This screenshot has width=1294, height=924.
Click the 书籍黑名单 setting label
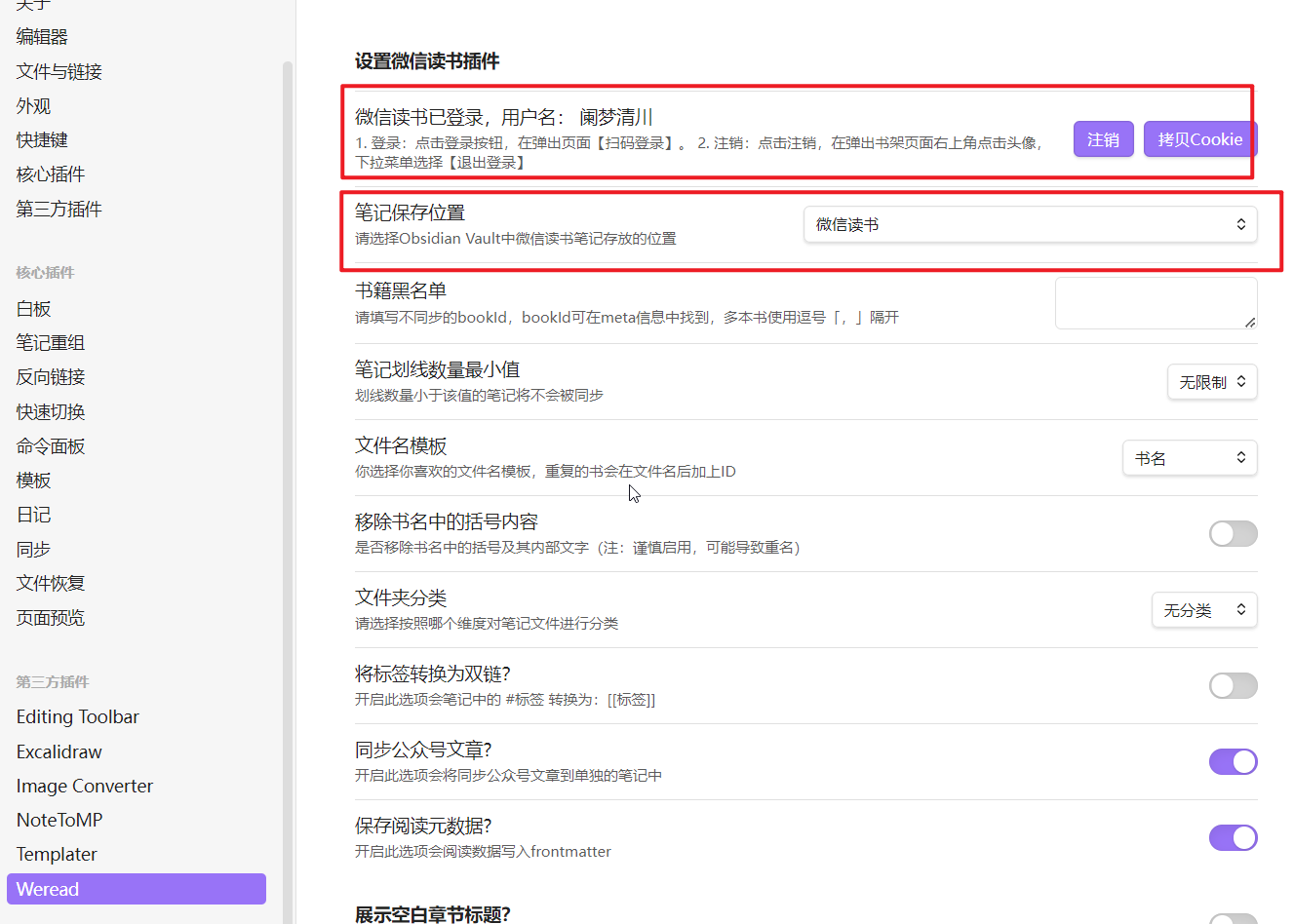(x=401, y=290)
